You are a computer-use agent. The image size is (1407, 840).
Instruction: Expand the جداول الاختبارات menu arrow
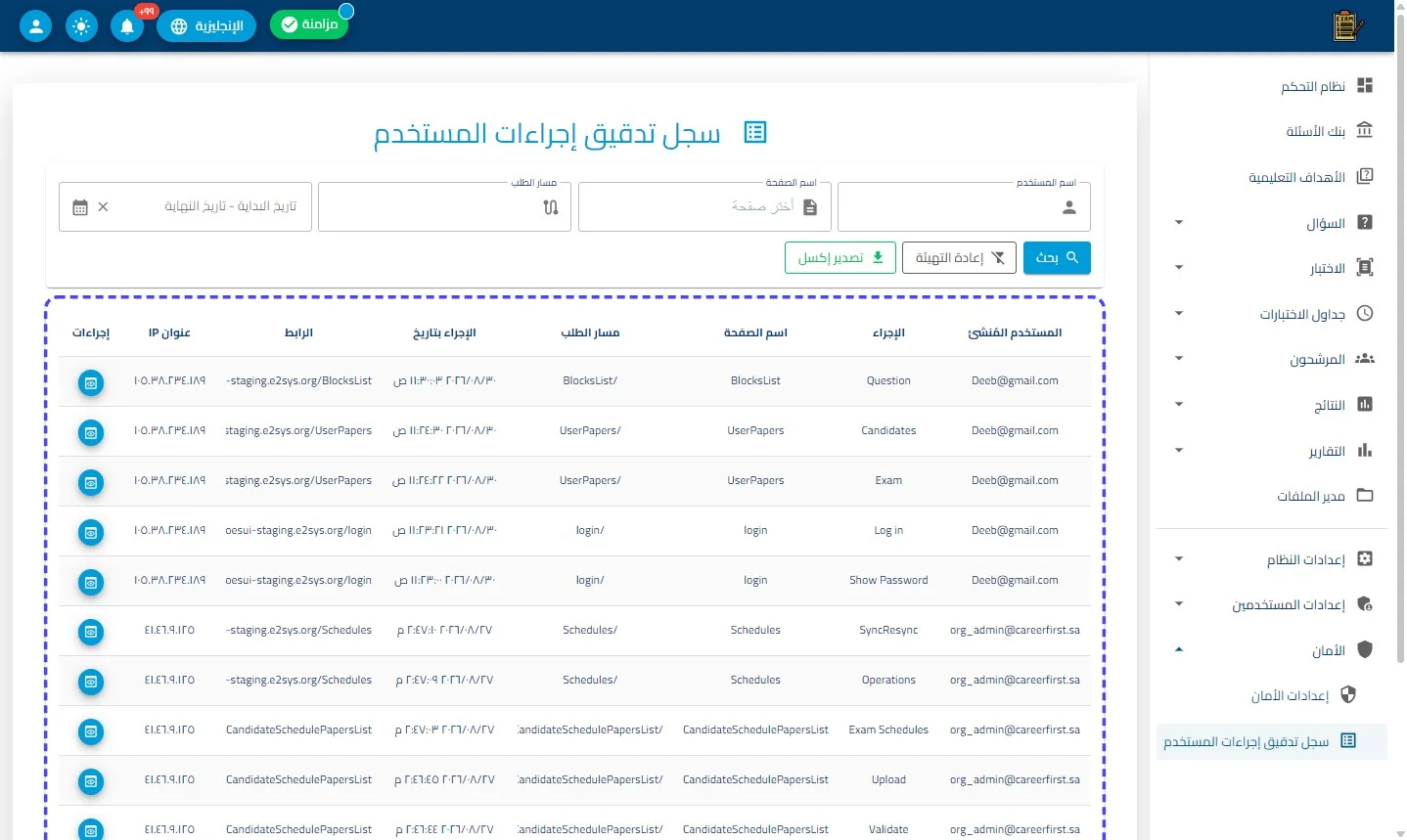[x=1179, y=314]
